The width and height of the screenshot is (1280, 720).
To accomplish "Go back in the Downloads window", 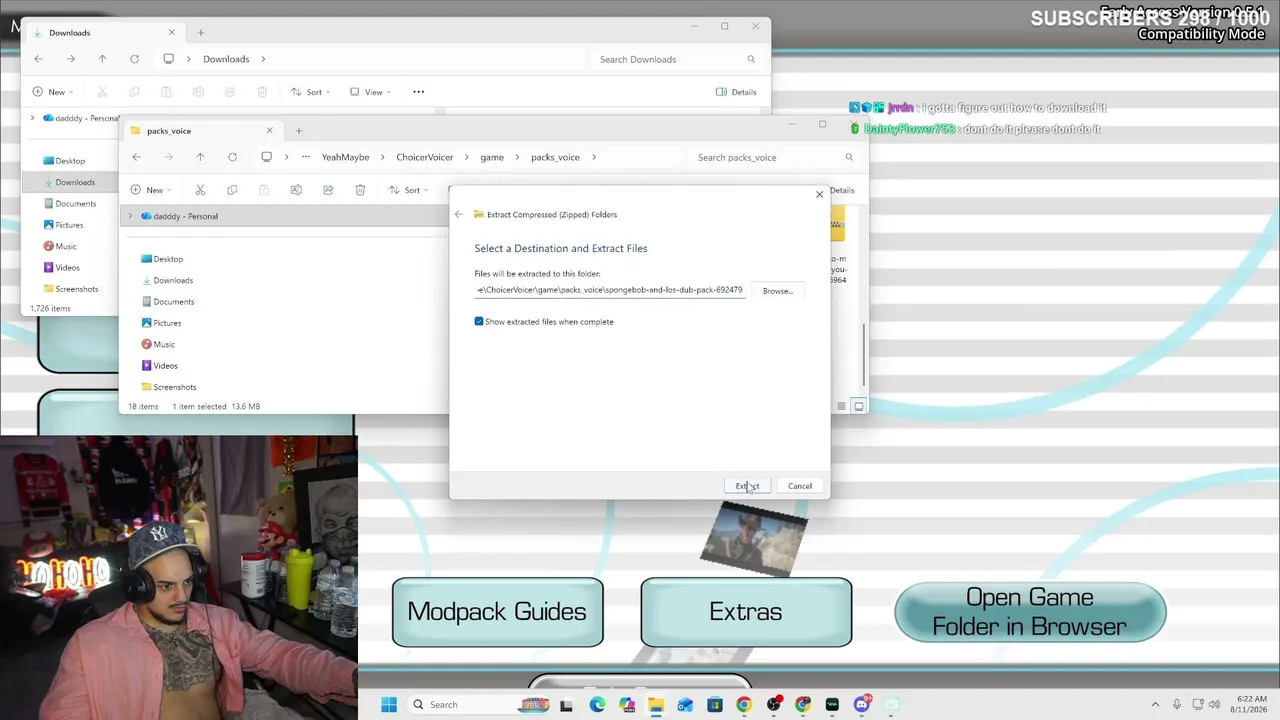I will (38, 59).
